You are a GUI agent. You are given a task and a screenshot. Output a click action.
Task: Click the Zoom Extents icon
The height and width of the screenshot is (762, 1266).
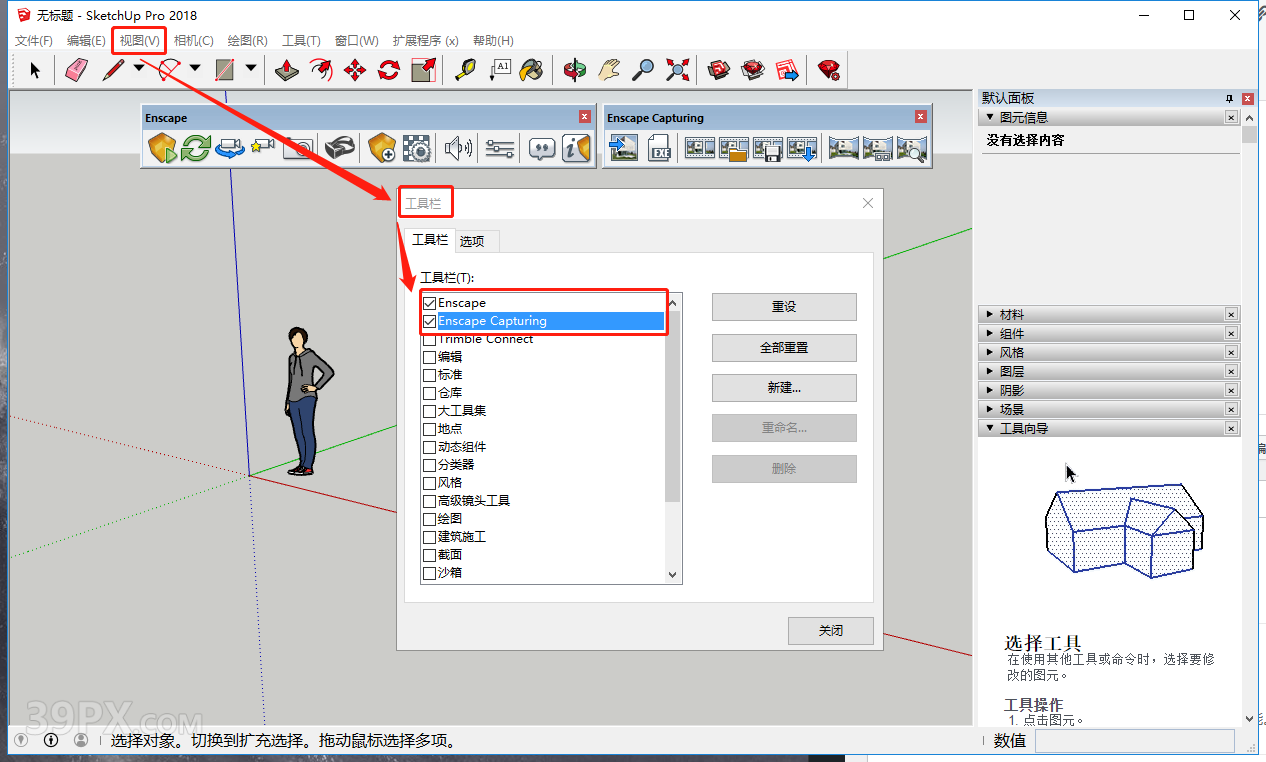[x=678, y=70]
